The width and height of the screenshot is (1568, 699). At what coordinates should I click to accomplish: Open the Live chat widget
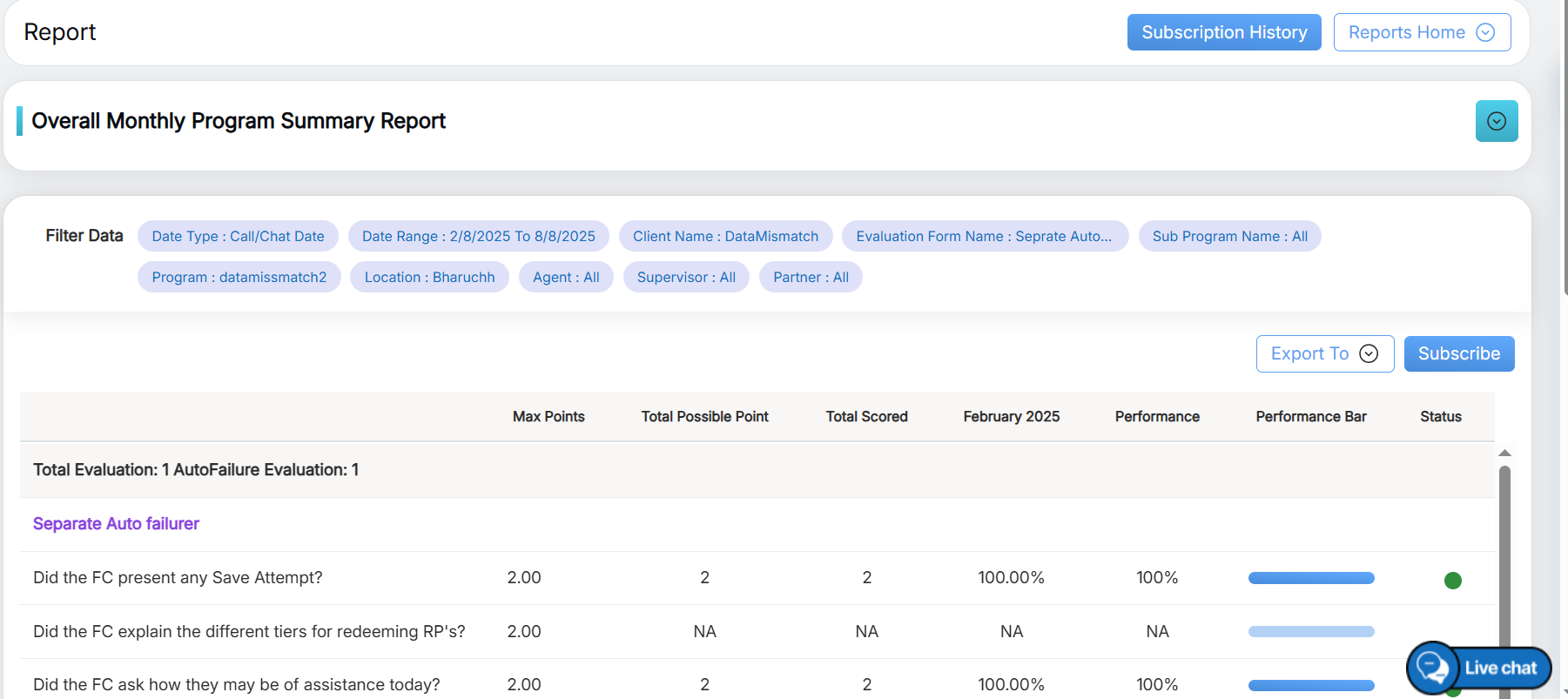click(1479, 668)
